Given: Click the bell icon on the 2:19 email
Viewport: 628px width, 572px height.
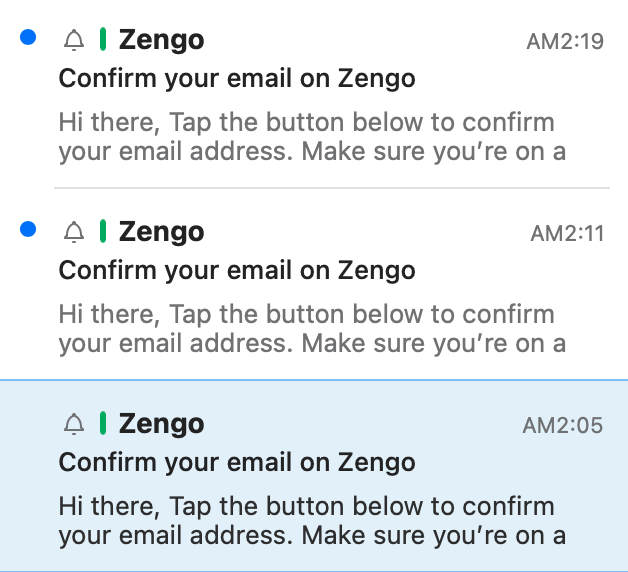Looking at the screenshot, I should click(74, 40).
